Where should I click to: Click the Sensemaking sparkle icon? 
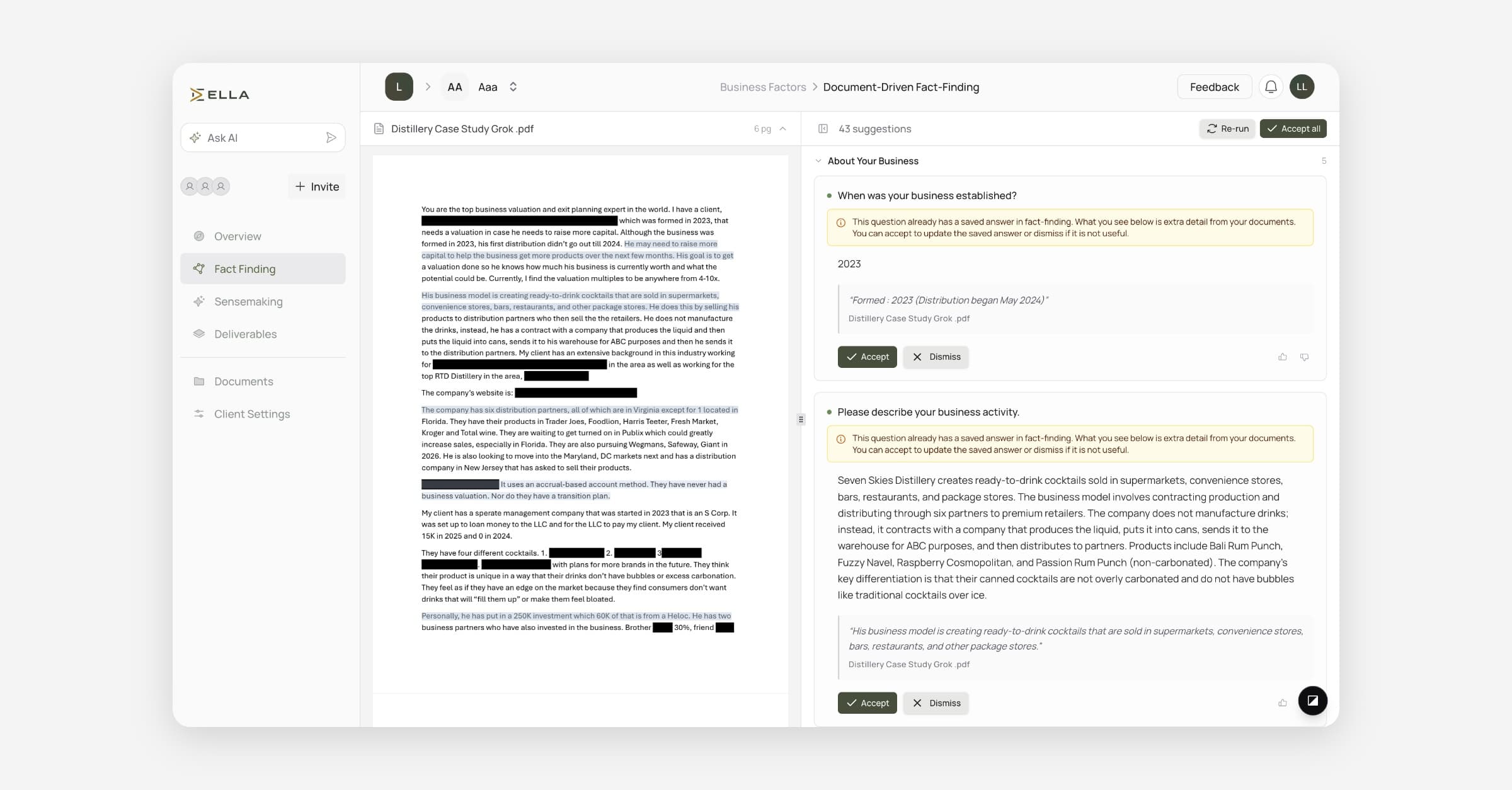point(199,302)
